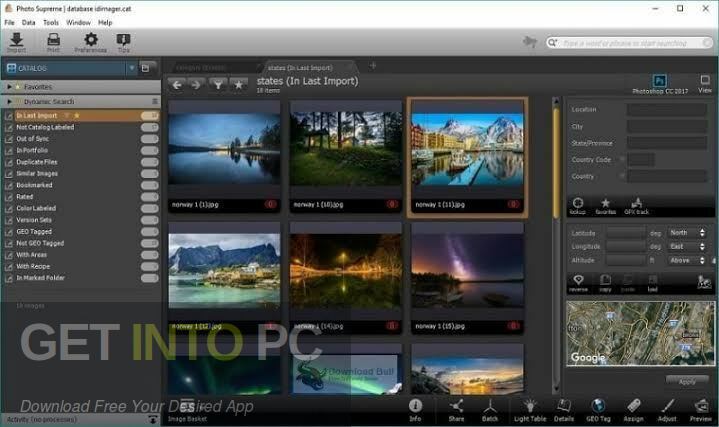Screen dimensions: 719x427
Task: Click in the City input field
Action: 666,127
